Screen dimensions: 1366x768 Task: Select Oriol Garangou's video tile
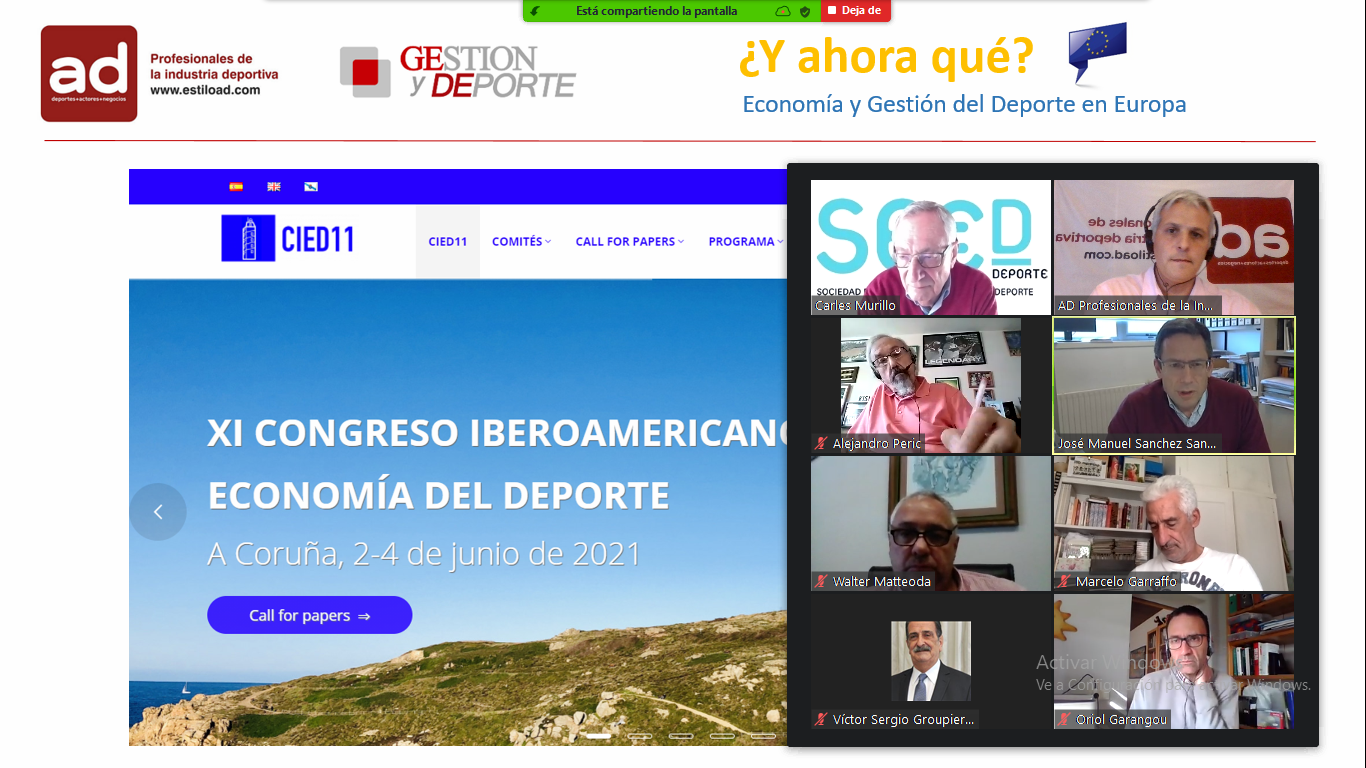point(1174,661)
